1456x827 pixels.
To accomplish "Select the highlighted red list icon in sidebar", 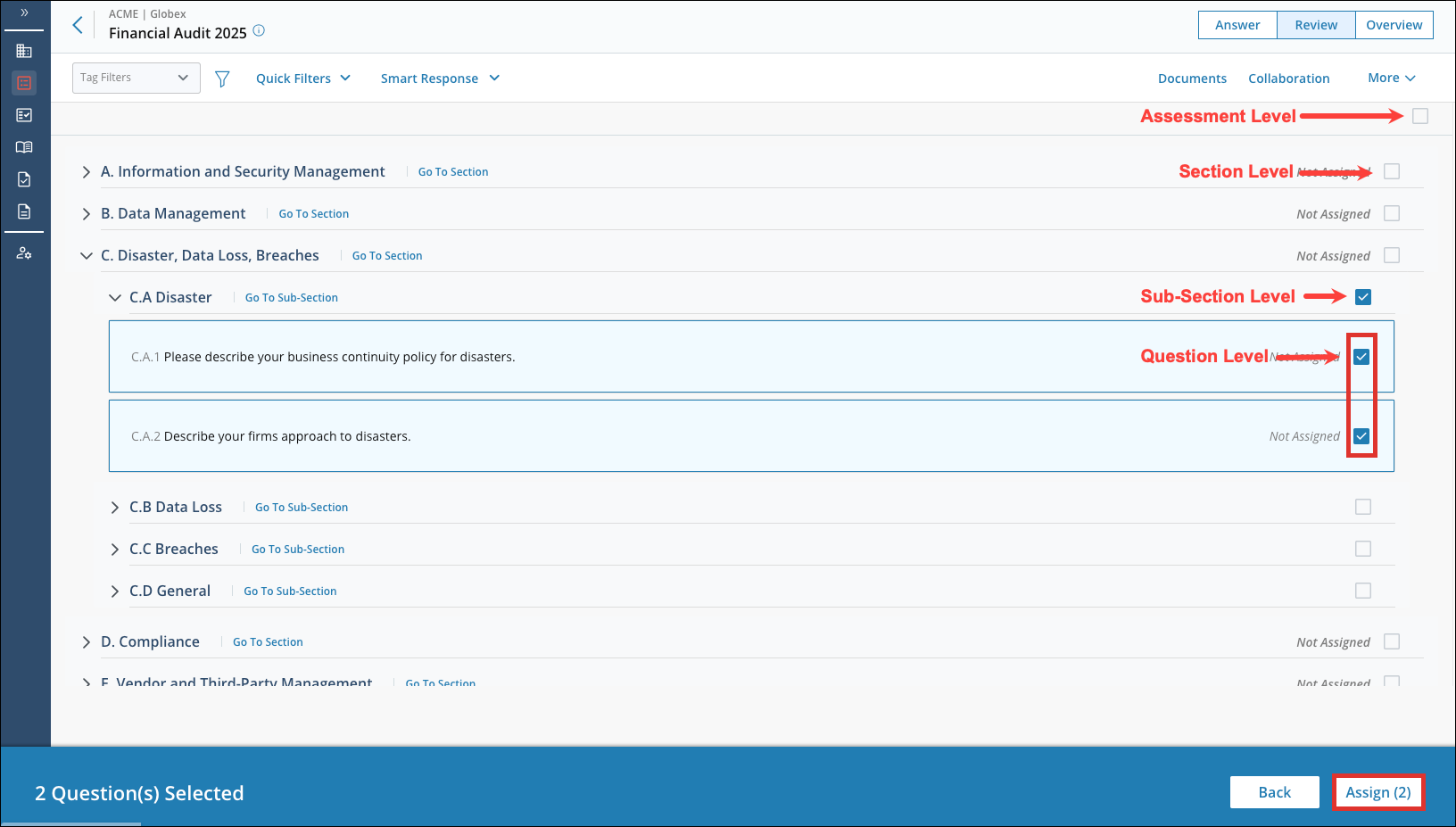I will (x=24, y=83).
